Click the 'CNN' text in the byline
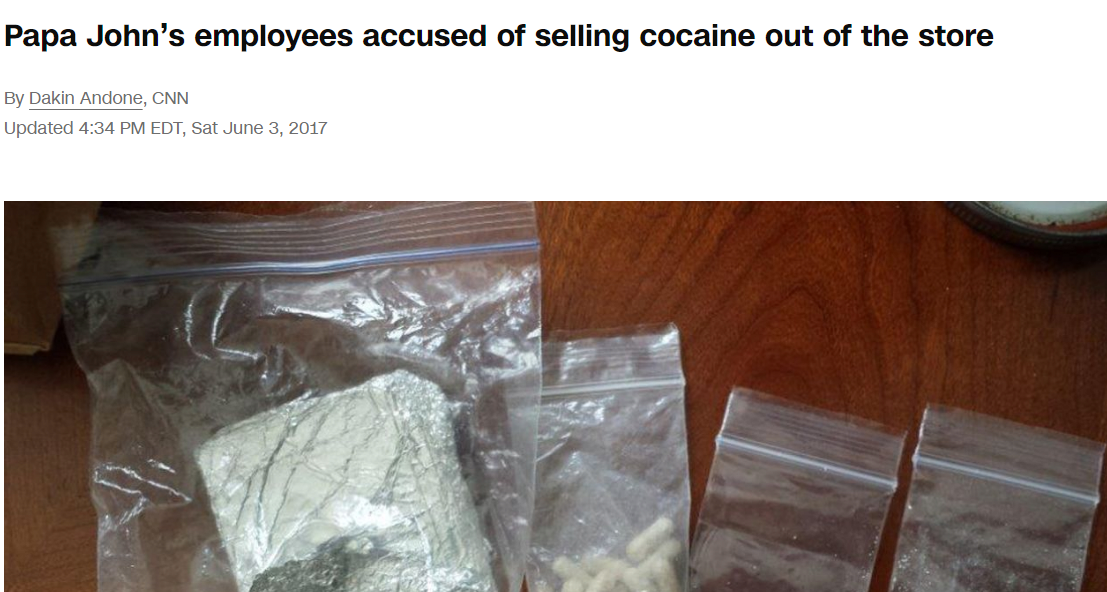 (170, 98)
